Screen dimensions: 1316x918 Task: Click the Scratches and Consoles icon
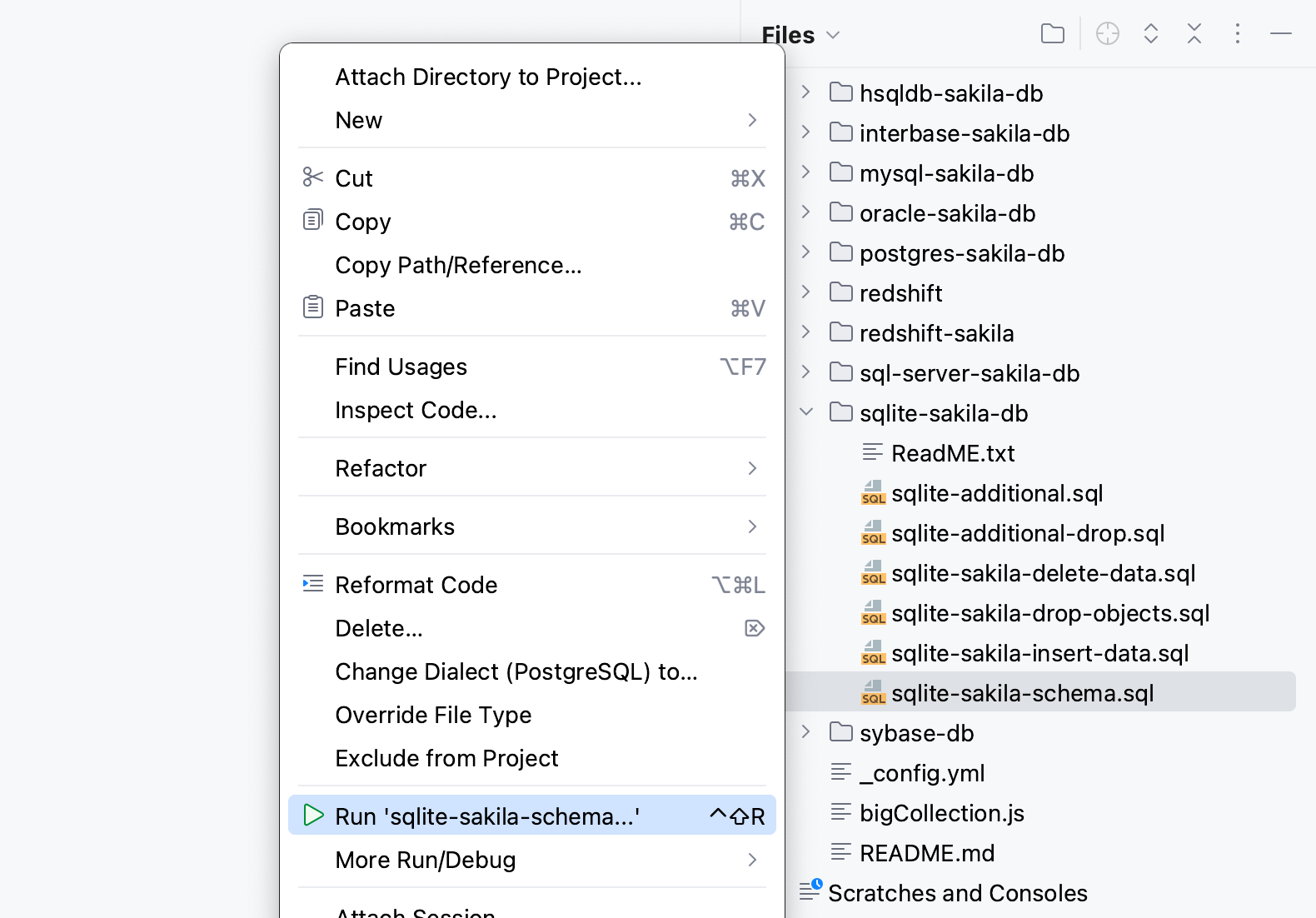coord(810,891)
